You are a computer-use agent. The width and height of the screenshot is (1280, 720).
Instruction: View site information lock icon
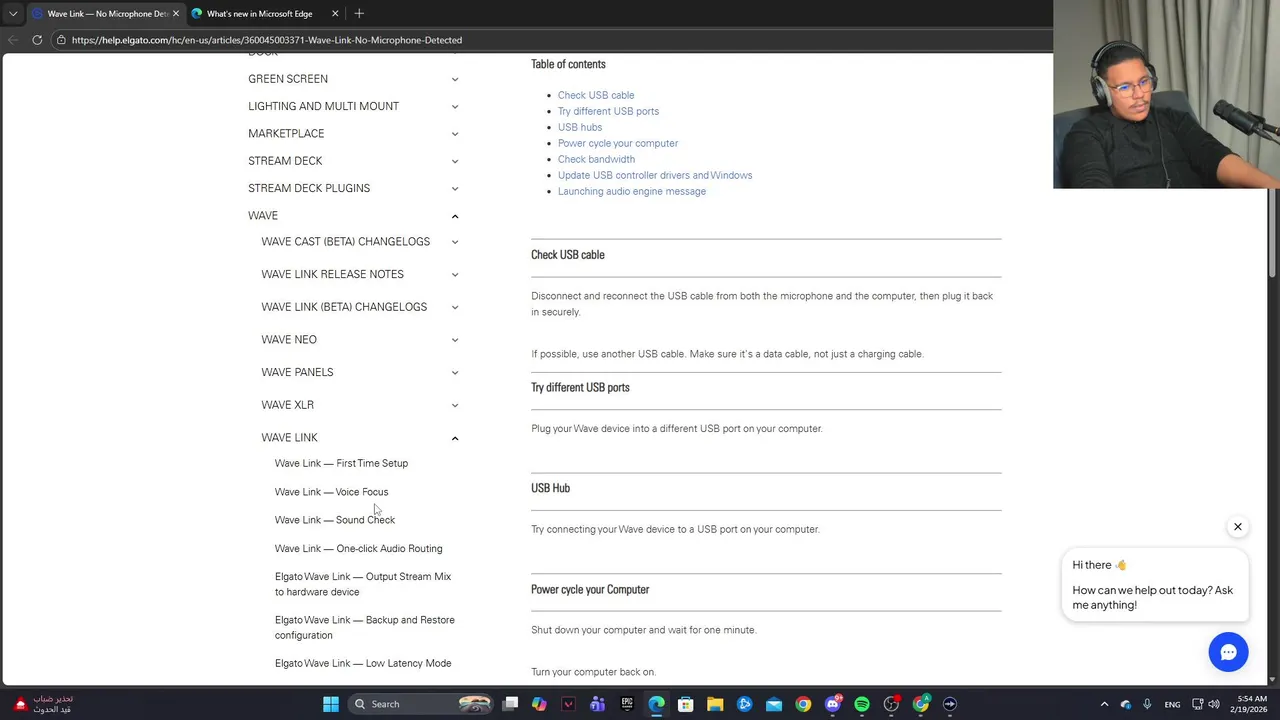coord(61,40)
